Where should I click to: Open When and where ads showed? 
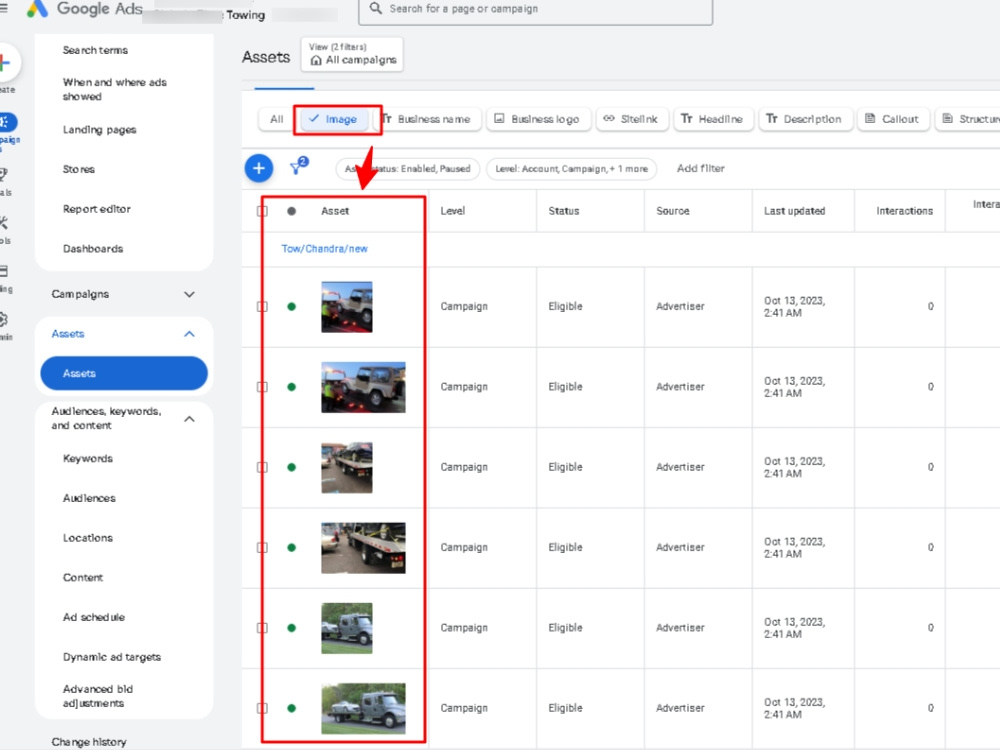point(115,89)
